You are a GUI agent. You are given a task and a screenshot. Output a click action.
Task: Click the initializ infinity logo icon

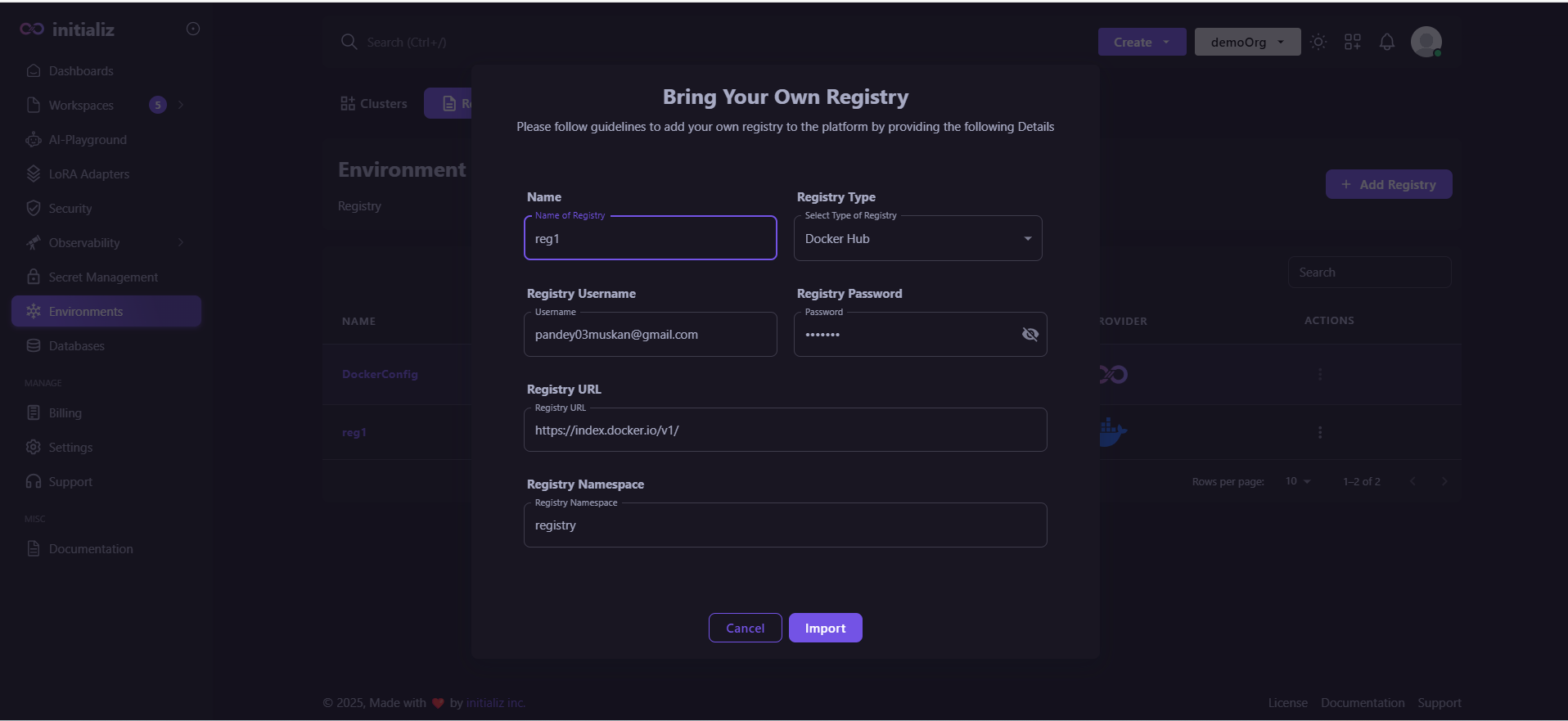[32, 29]
